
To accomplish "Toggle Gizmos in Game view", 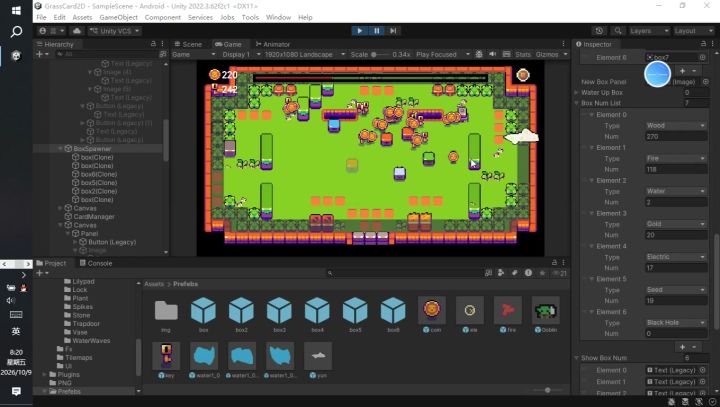I will coord(546,54).
